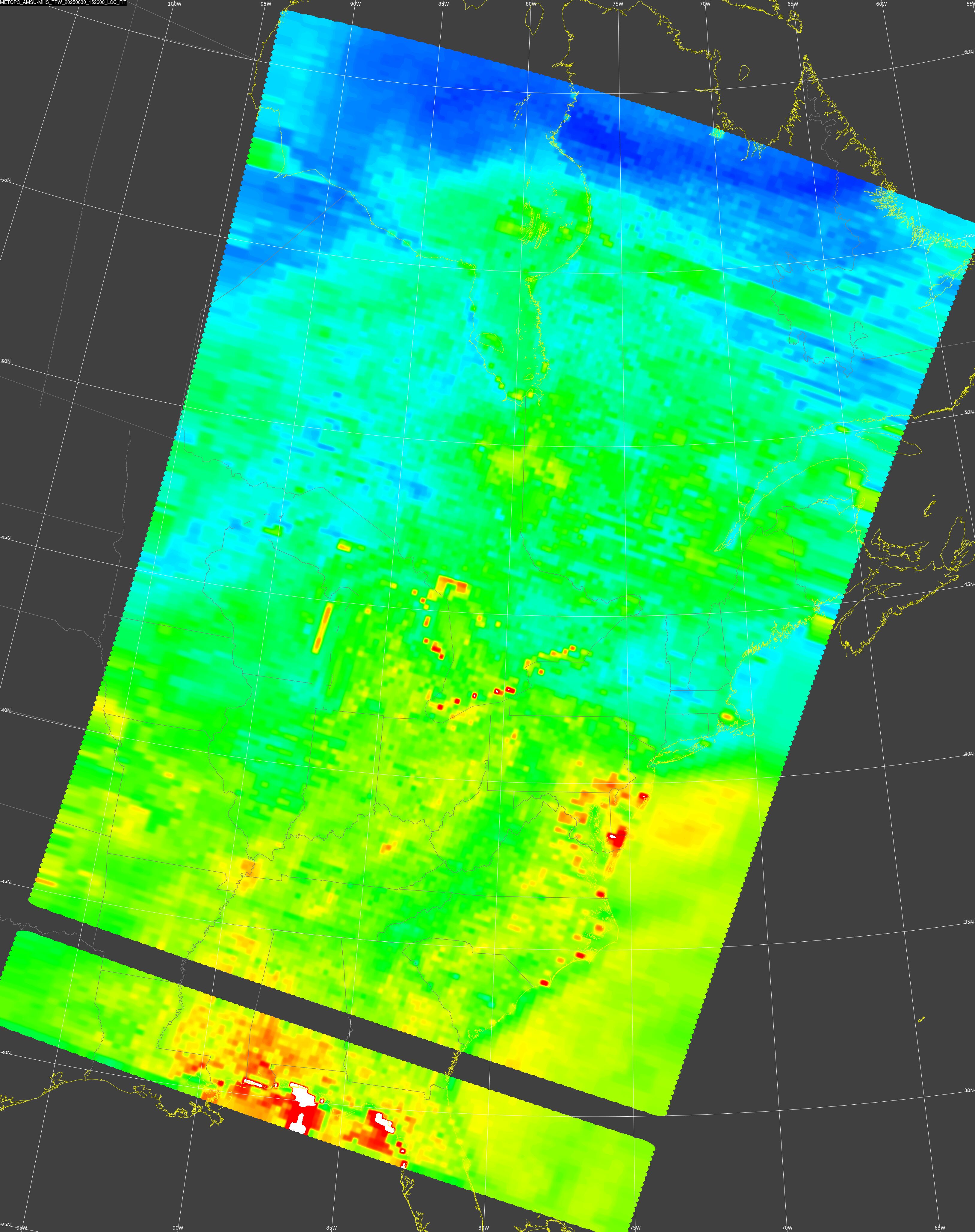
Task: Choose the 45N label on right edge
Action: (969, 585)
